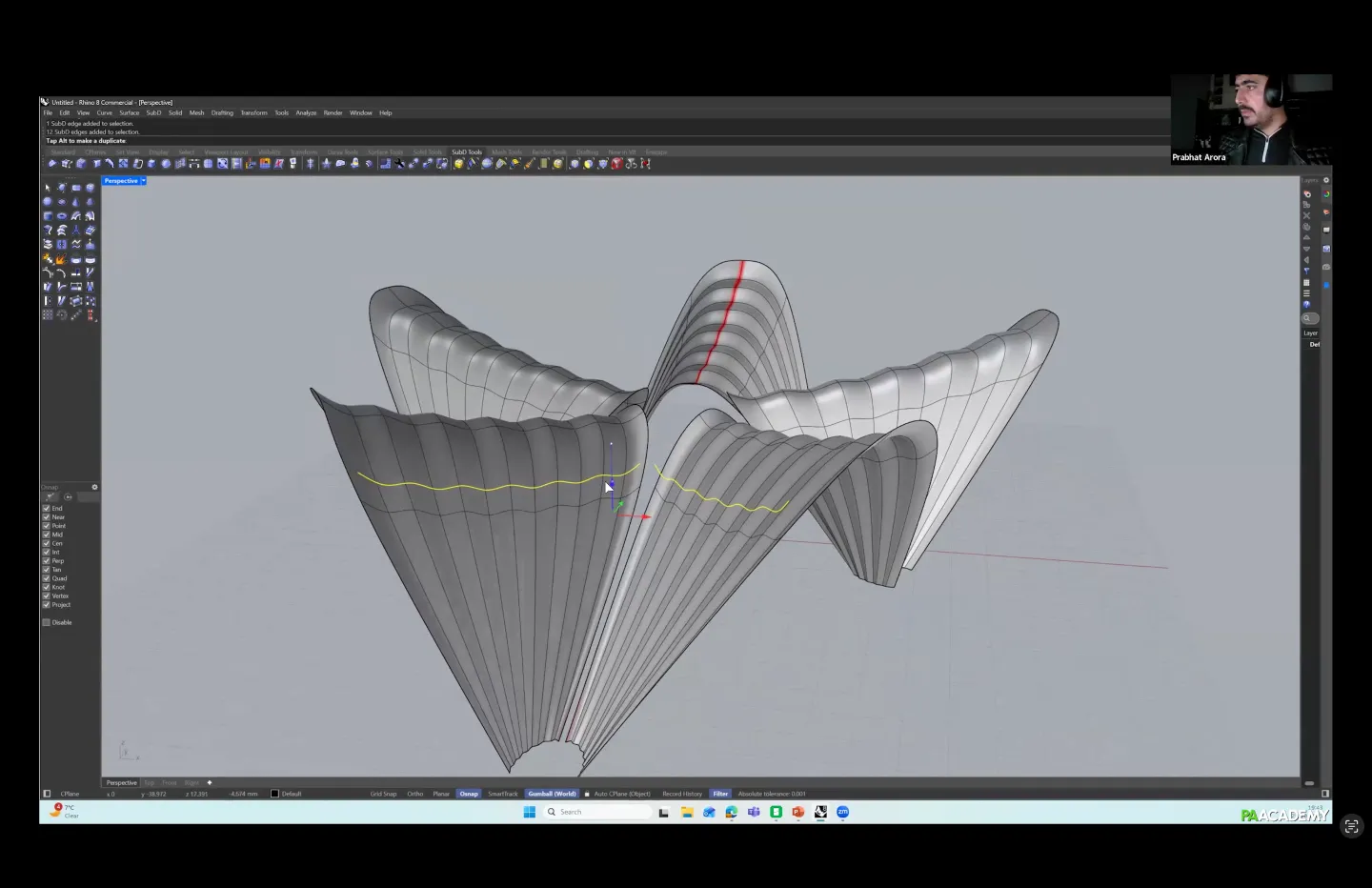
Task: Open Filter selection options in status bar
Action: coord(720,794)
